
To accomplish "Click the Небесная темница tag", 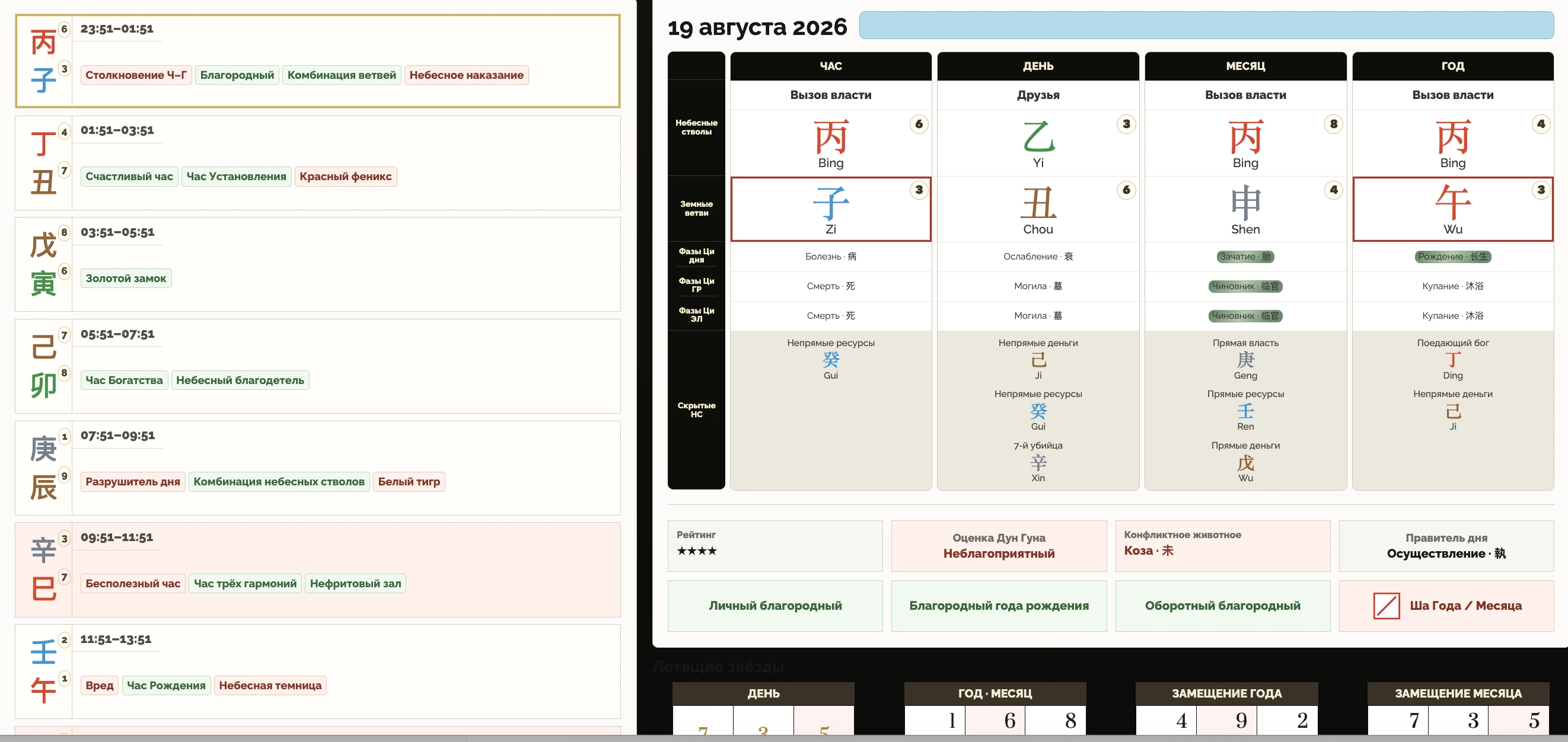I will (270, 686).
